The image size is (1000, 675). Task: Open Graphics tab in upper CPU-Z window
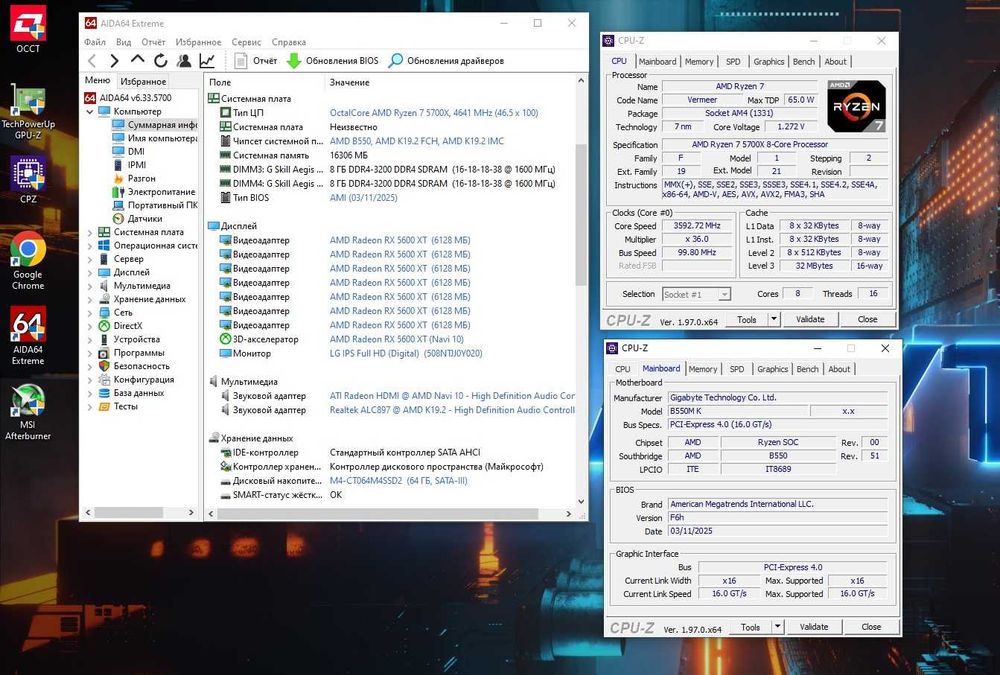click(x=768, y=61)
